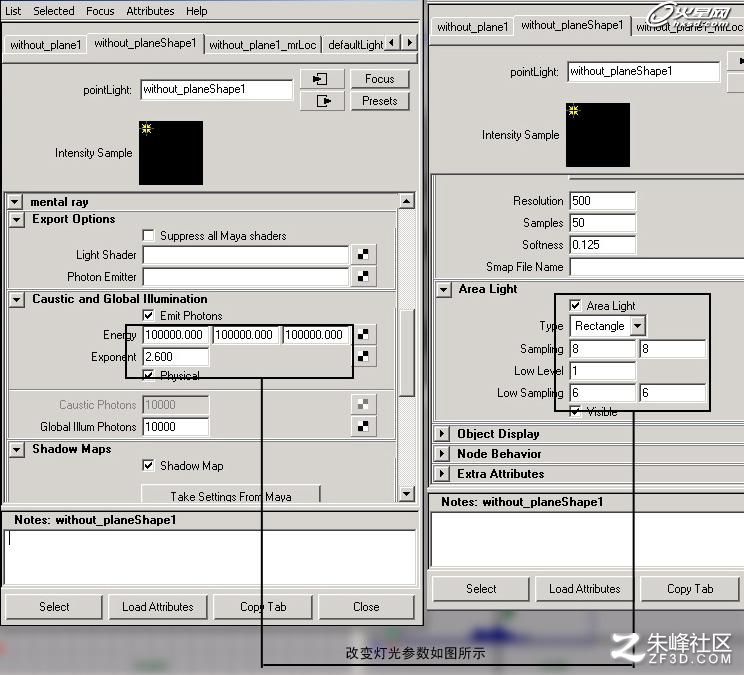Click the scrollbar thumb of mental ray panel

pos(407,352)
